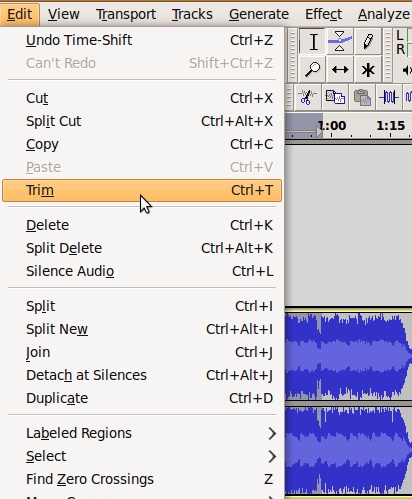
Task: Click the upper blue waveform channel
Action: coord(348,356)
